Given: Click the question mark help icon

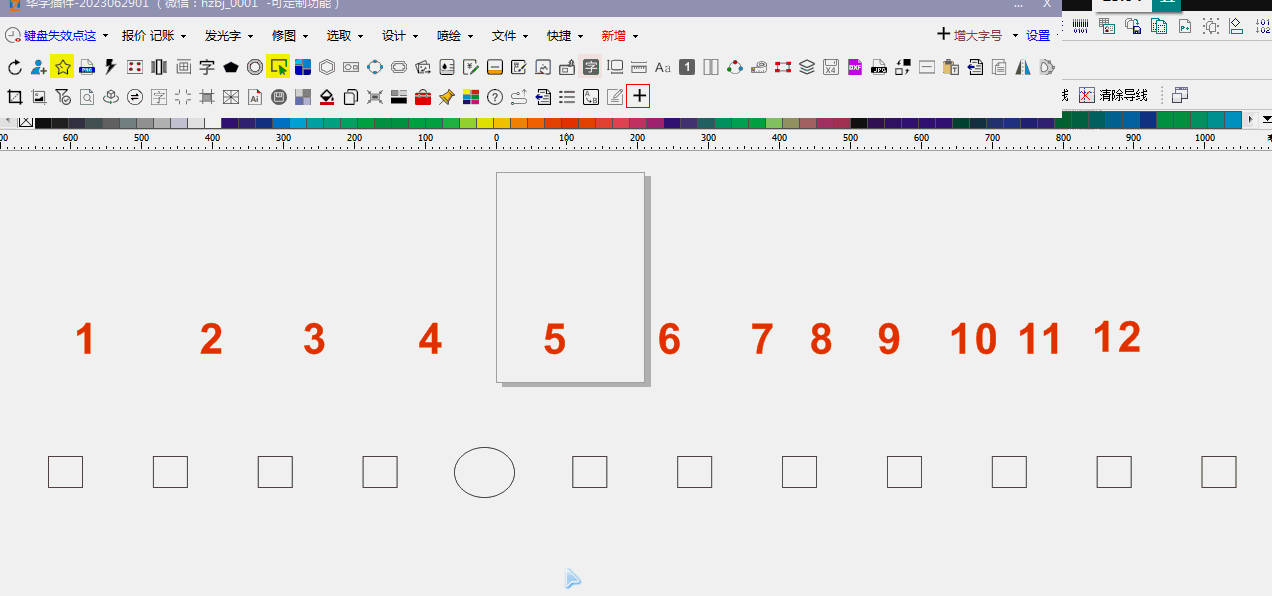Looking at the screenshot, I should tap(494, 97).
